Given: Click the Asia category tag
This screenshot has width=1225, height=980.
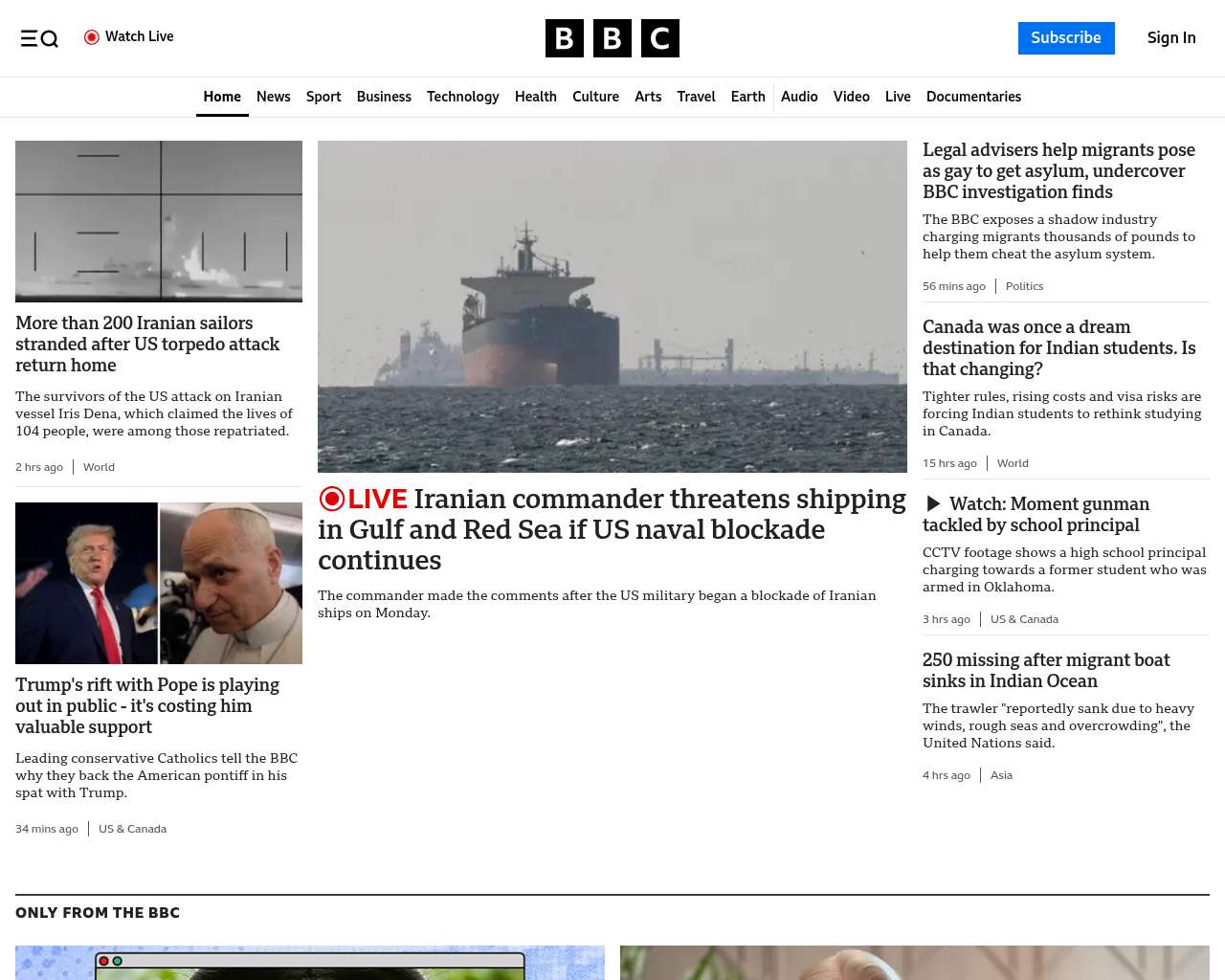Looking at the screenshot, I should click(1001, 775).
